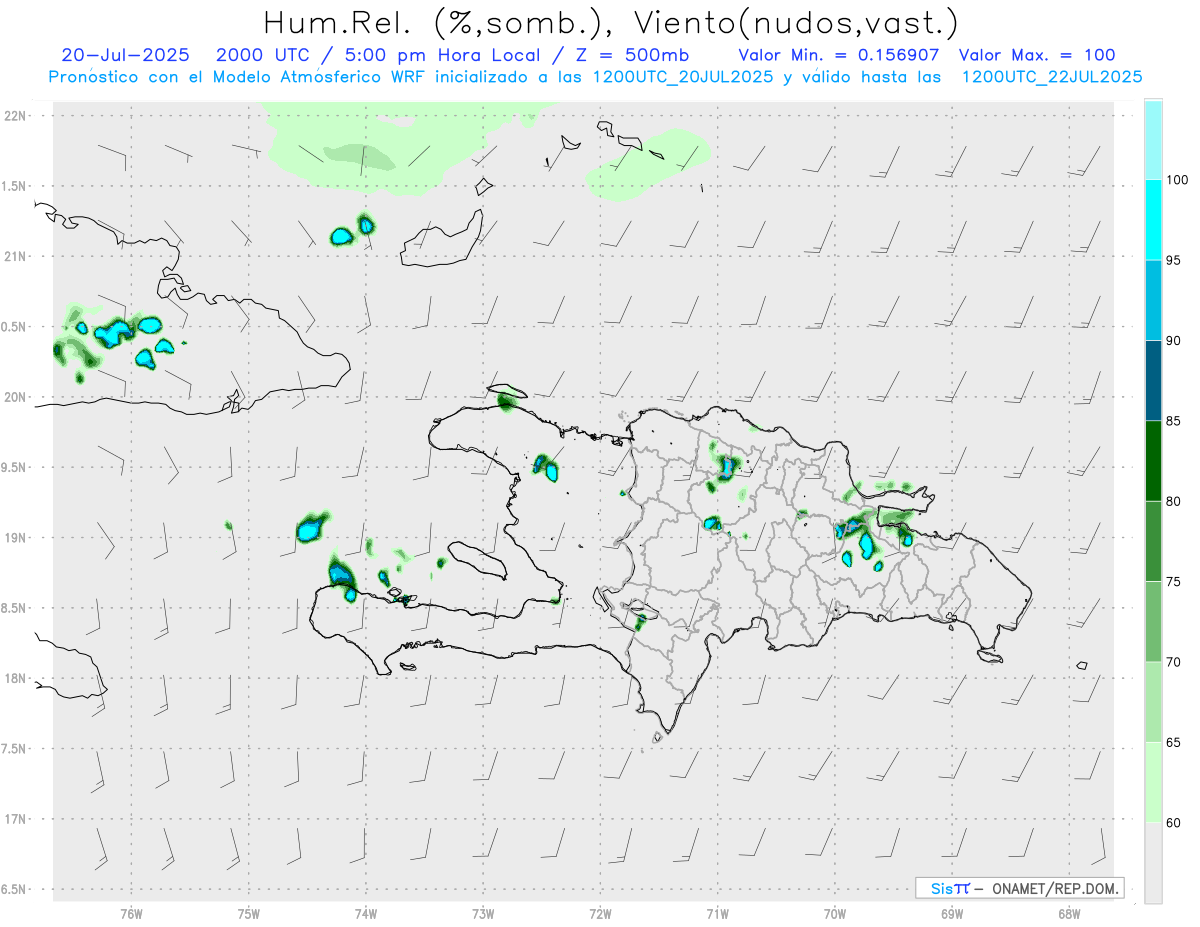
Task: Click the latitude label '18N'
Action: click(17, 678)
